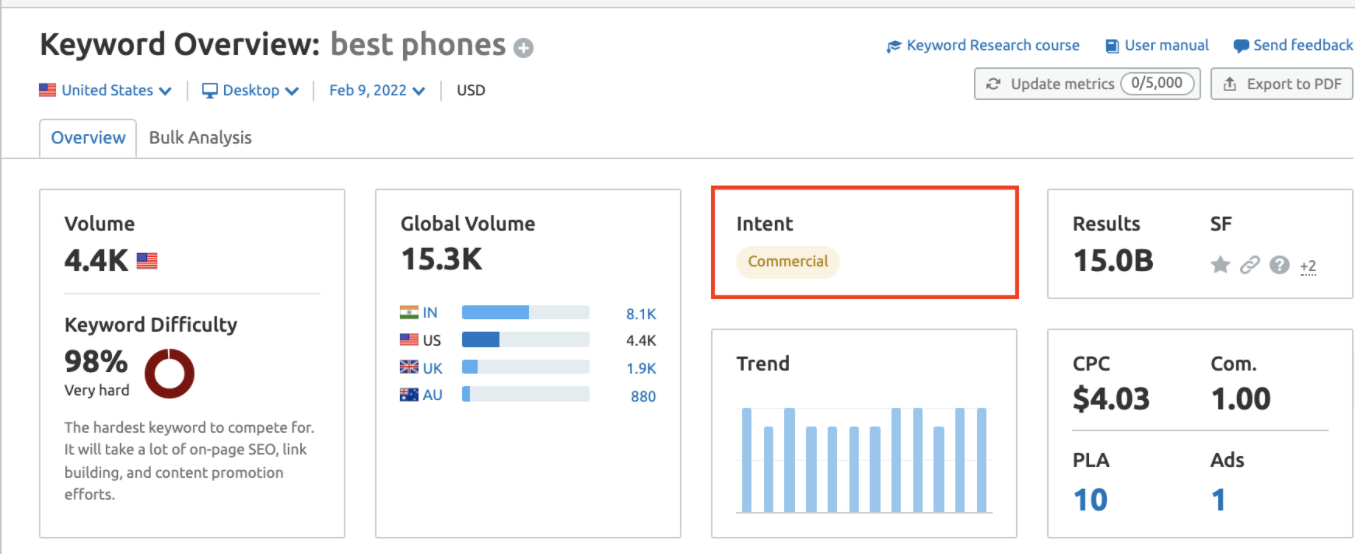Click the star SERP feature icon
Image resolution: width=1355 pixels, height=554 pixels.
point(1220,265)
